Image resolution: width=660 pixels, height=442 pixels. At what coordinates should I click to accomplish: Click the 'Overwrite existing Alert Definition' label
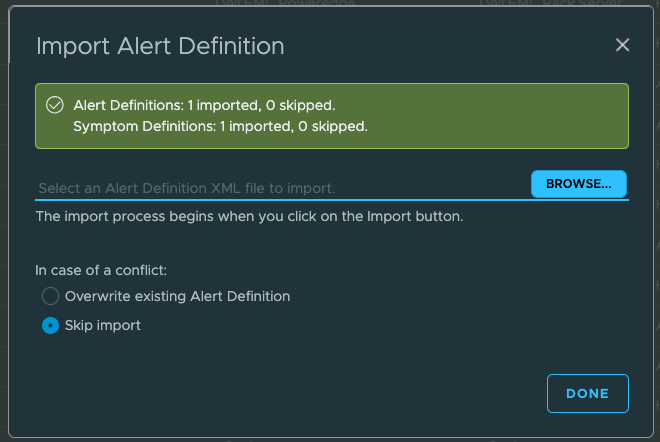pos(177,296)
